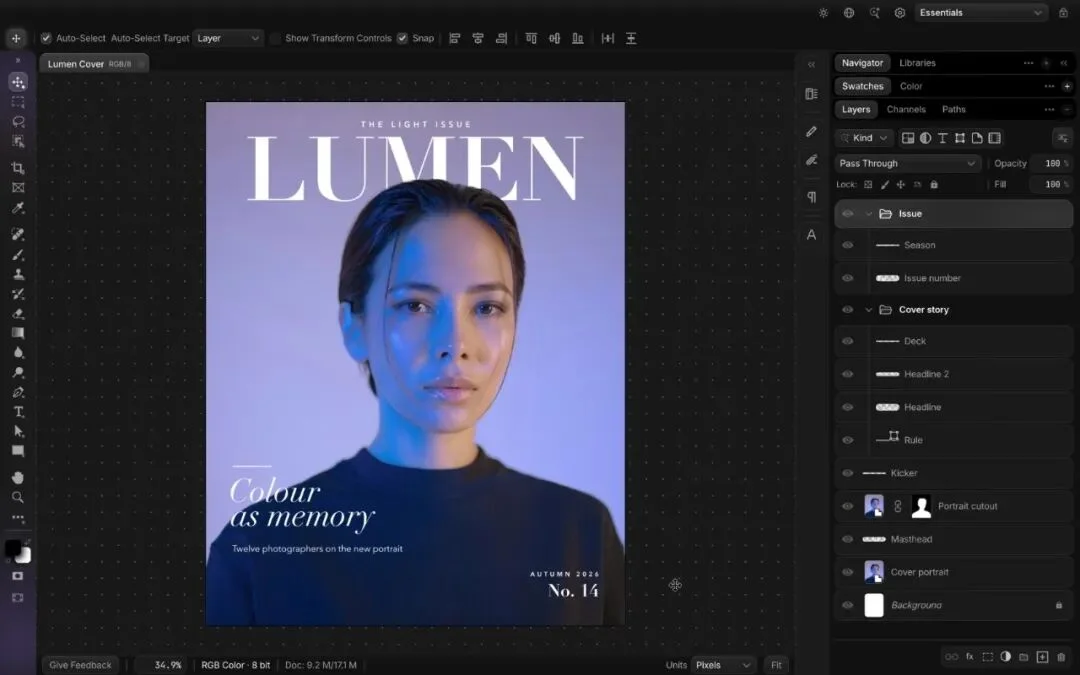The image size is (1080, 675).
Task: Align left edges icon in options bar
Action: [455, 39]
